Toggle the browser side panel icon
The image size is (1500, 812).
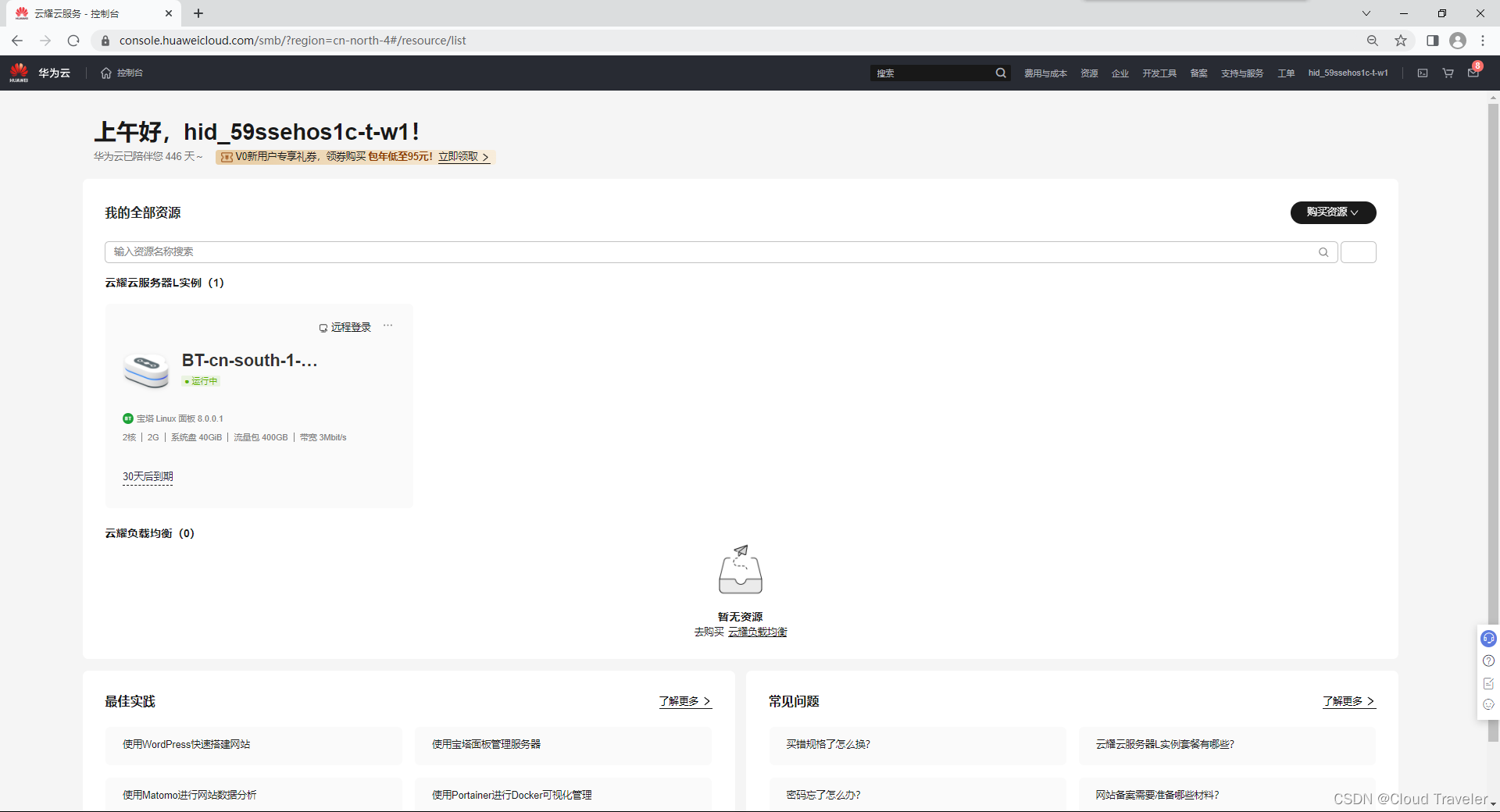1432,41
